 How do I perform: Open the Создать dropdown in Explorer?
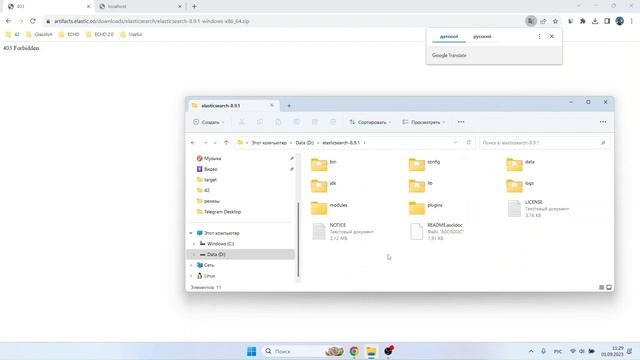click(209, 122)
